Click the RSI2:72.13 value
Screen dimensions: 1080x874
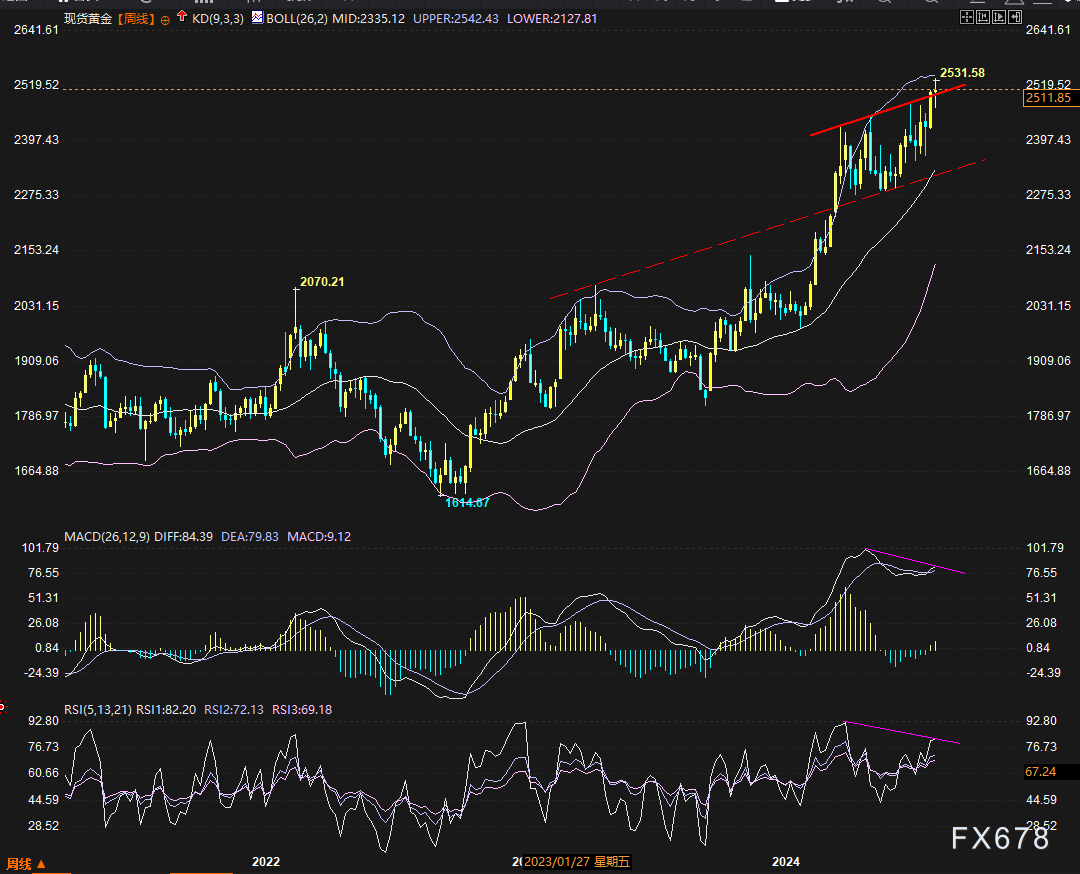[234, 709]
